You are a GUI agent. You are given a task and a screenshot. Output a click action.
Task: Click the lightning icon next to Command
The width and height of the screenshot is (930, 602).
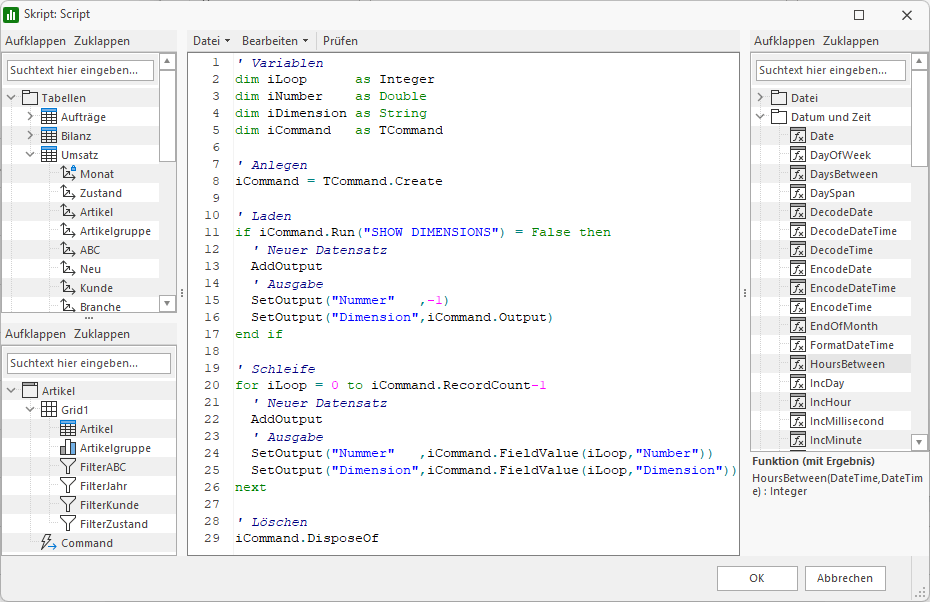coord(49,543)
